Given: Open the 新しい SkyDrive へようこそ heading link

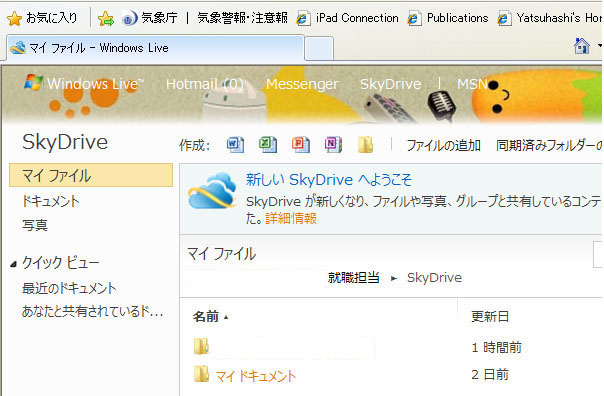Looking at the screenshot, I should pos(329,180).
